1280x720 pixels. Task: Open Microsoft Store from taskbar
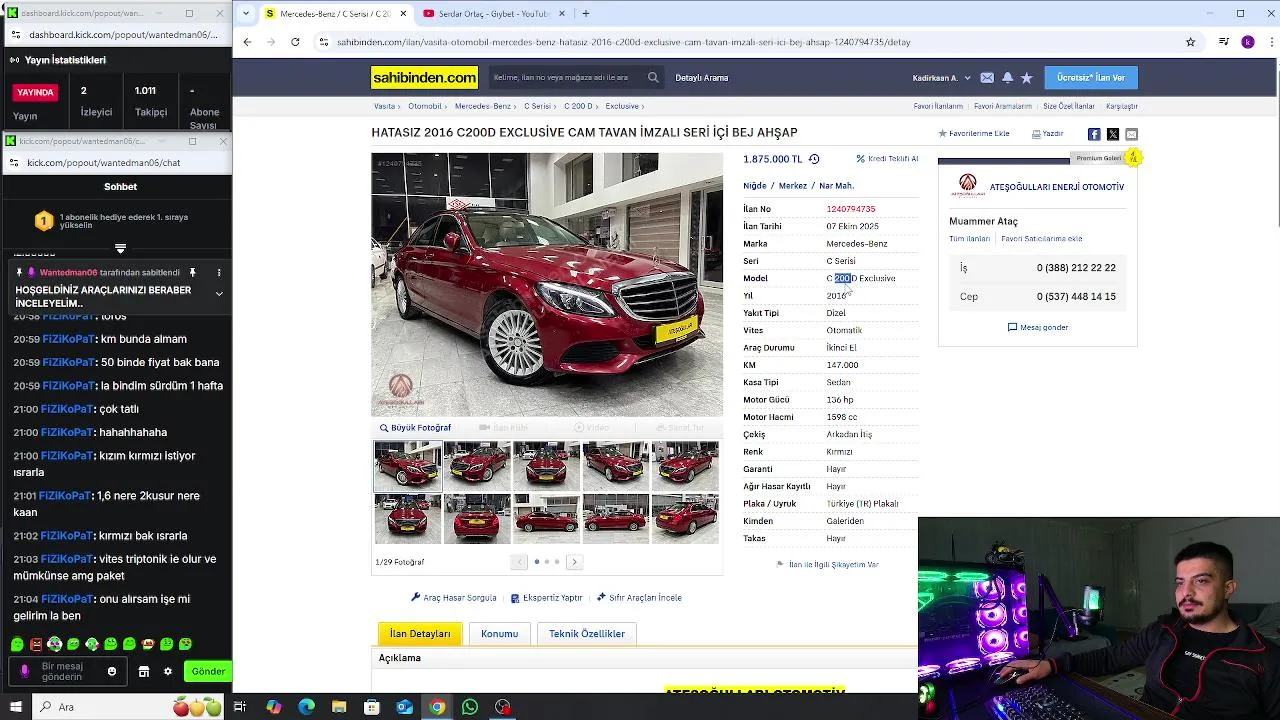click(x=371, y=707)
